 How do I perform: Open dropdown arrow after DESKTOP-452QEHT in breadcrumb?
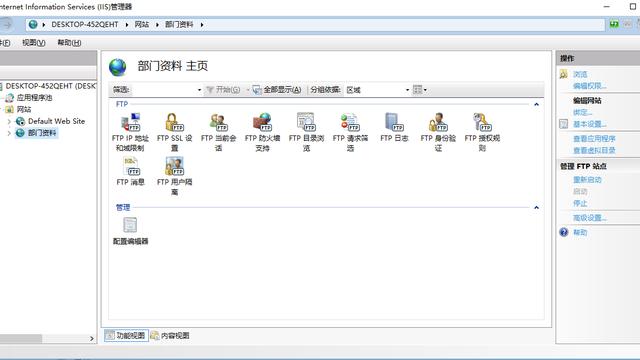tap(127, 25)
